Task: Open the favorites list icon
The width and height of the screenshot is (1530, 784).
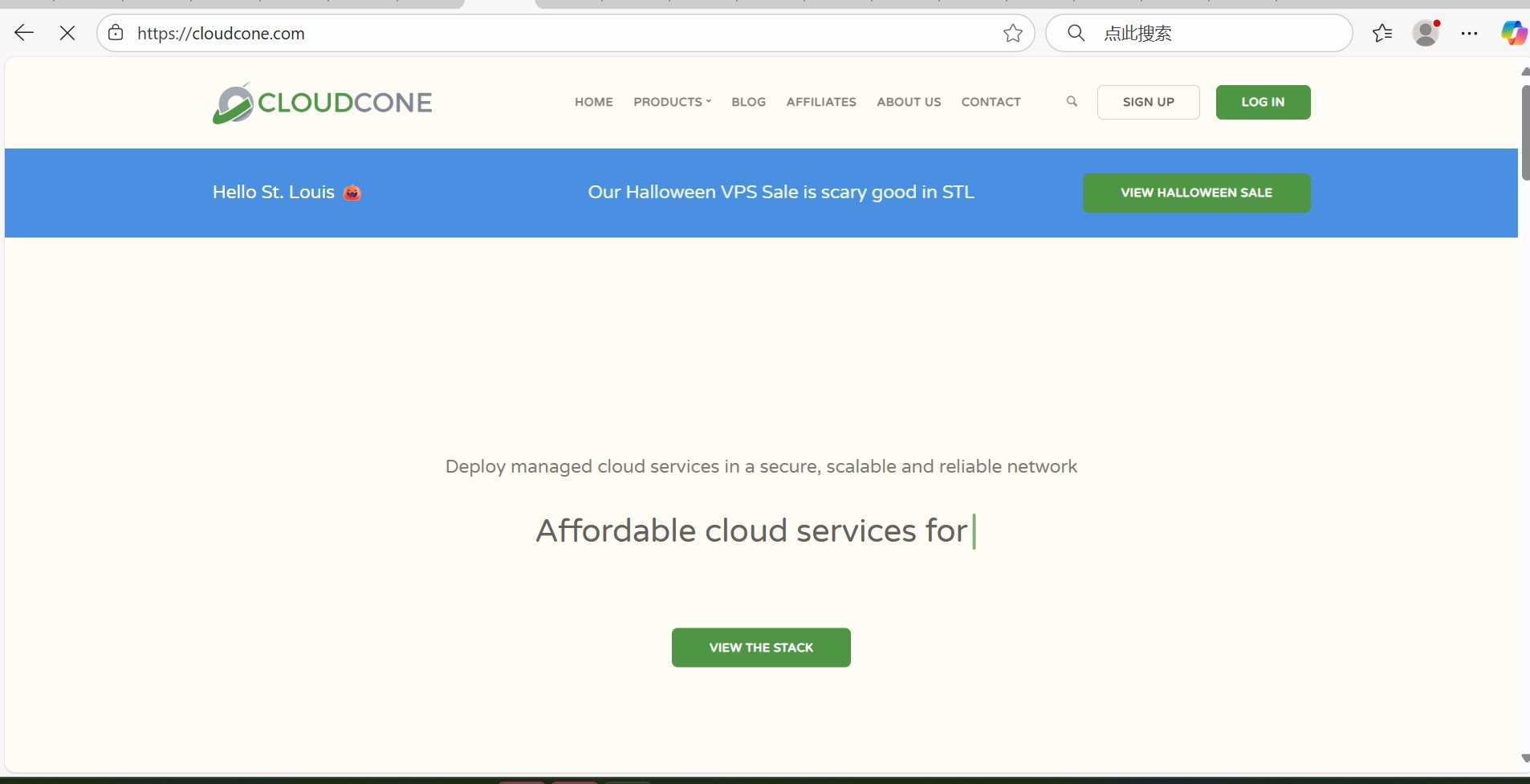Action: [1381, 33]
